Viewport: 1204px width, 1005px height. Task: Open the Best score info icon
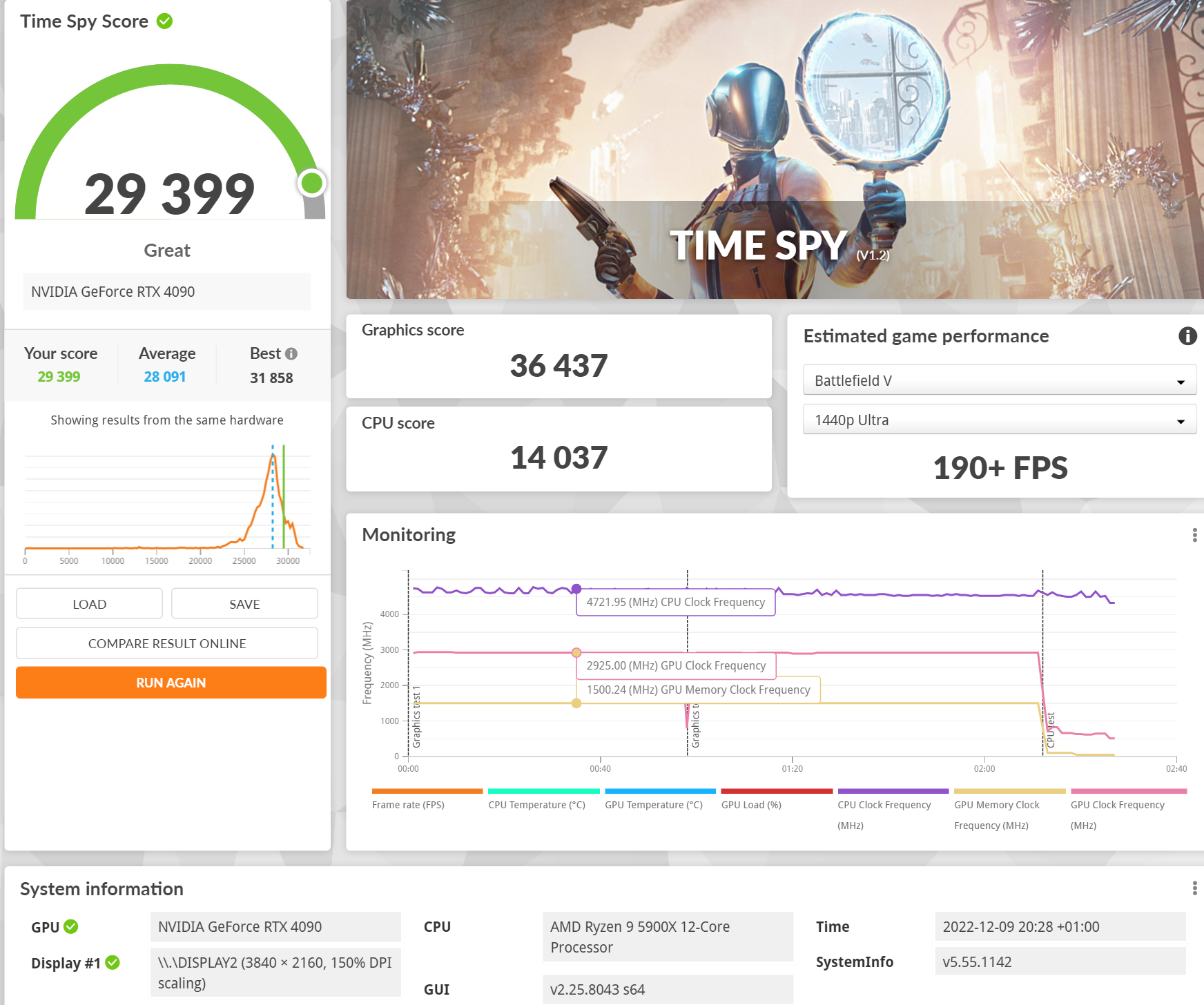[x=291, y=353]
